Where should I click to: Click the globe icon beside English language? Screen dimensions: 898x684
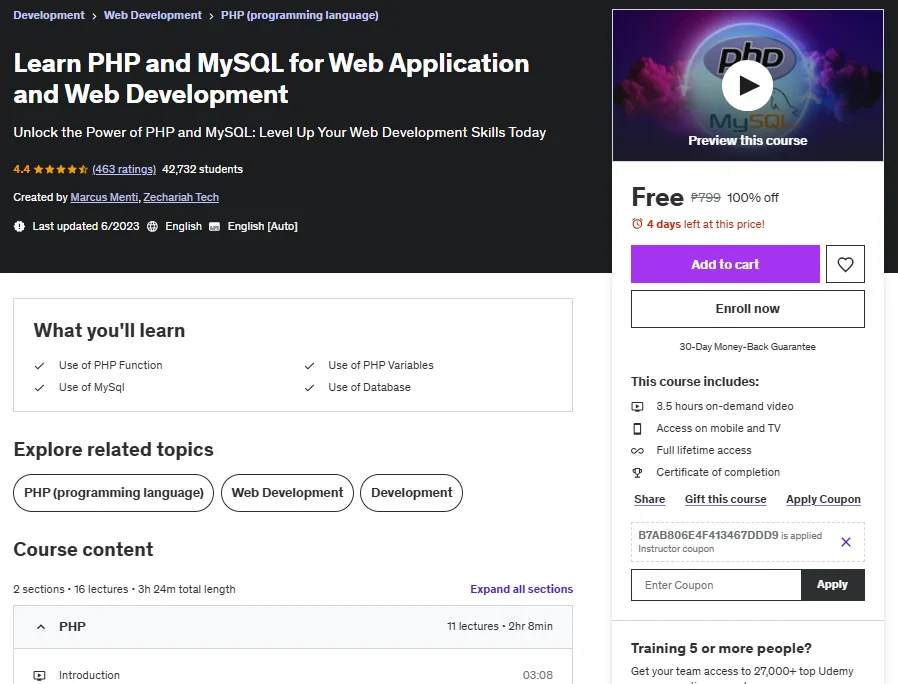pyautogui.click(x=152, y=226)
